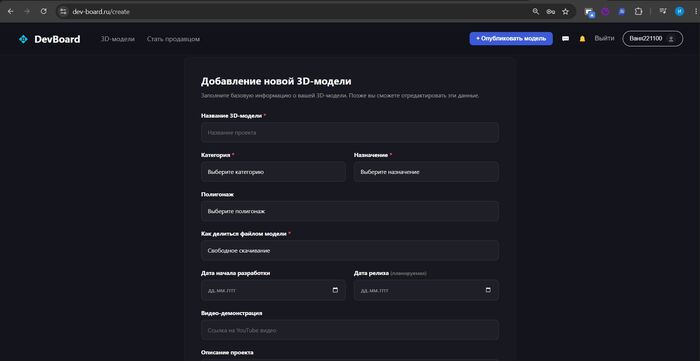Viewport: 700px width, 361px height.
Task: Focus the Дата релиза date field
Action: [x=426, y=290]
